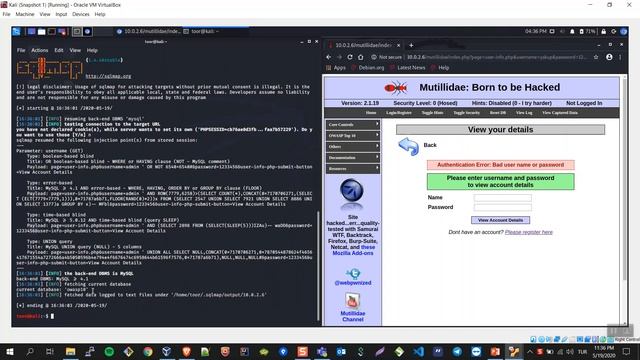Open VirtualBox Input menu
The width and height of the screenshot is (640, 360).
(61, 14)
